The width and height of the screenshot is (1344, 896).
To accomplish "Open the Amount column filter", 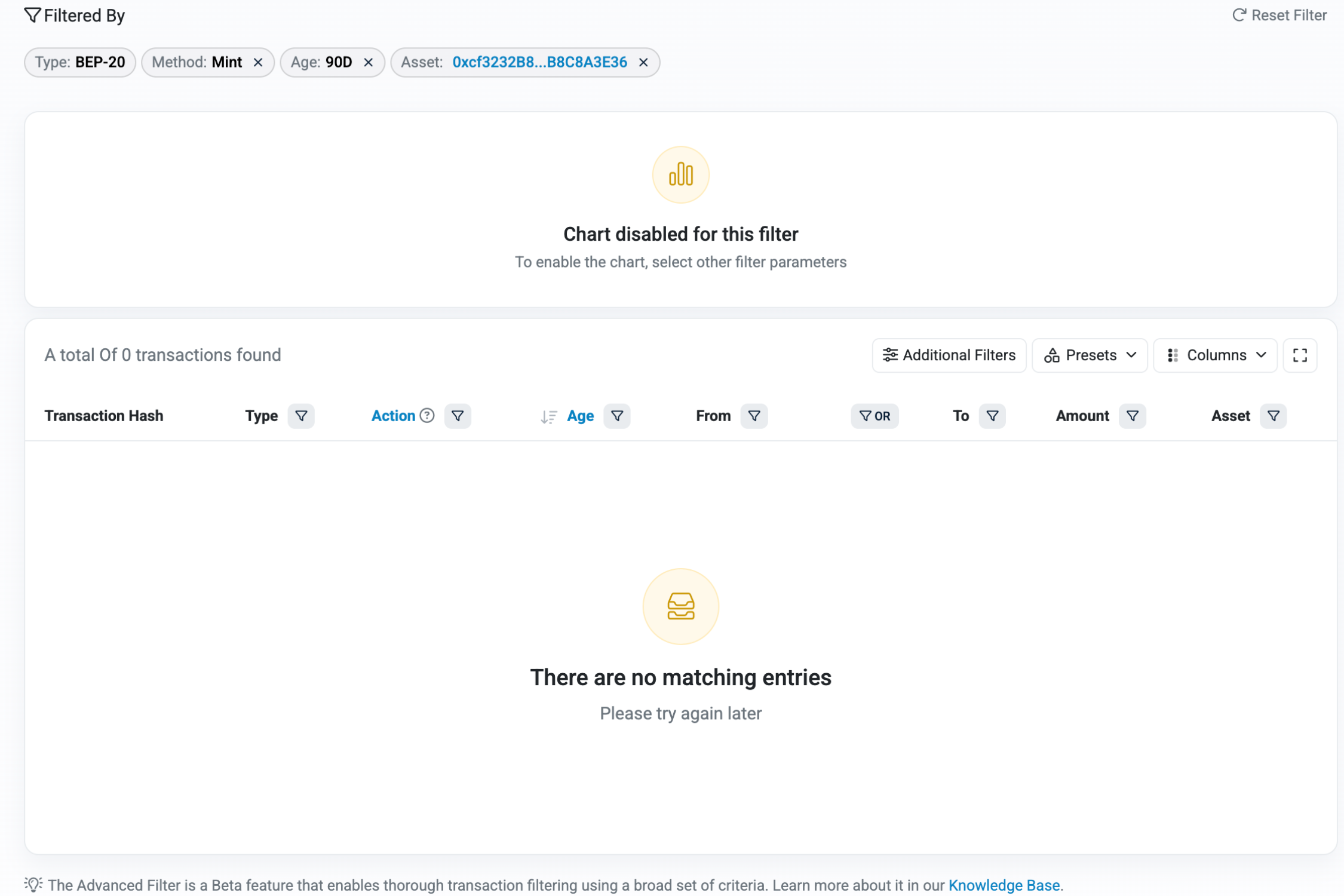I will (x=1132, y=415).
